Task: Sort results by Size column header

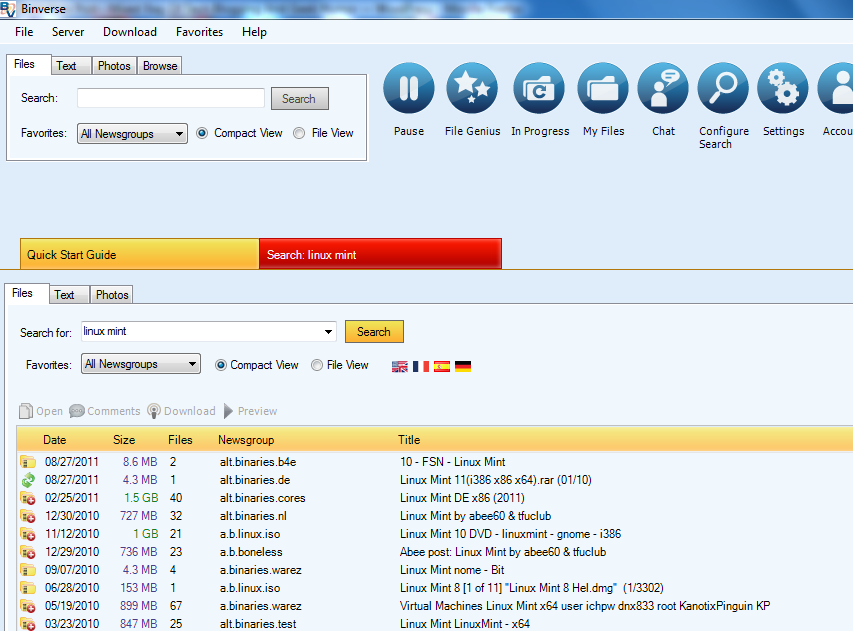Action: tap(124, 440)
